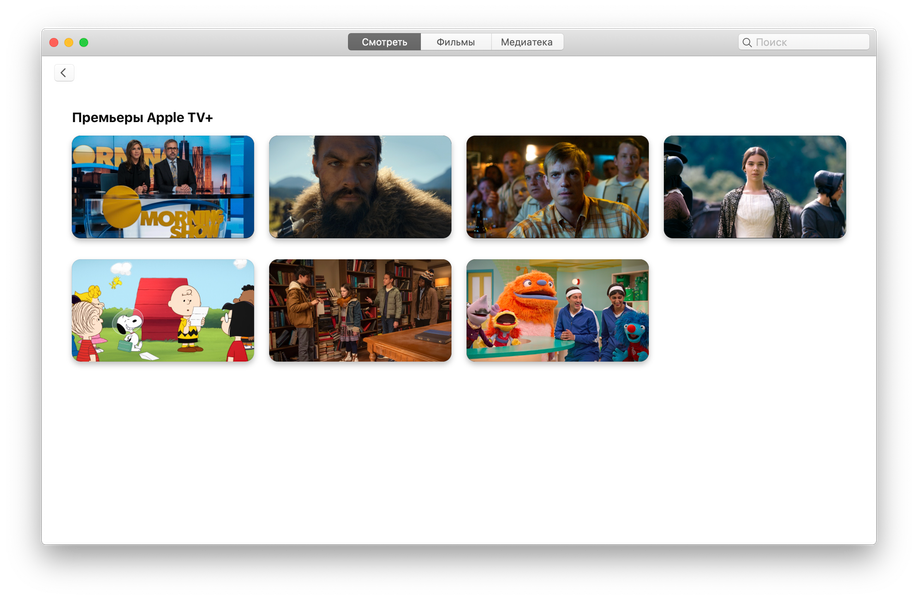The width and height of the screenshot is (918, 600).
Task: Switch to the Медиатека tab
Action: click(x=527, y=42)
